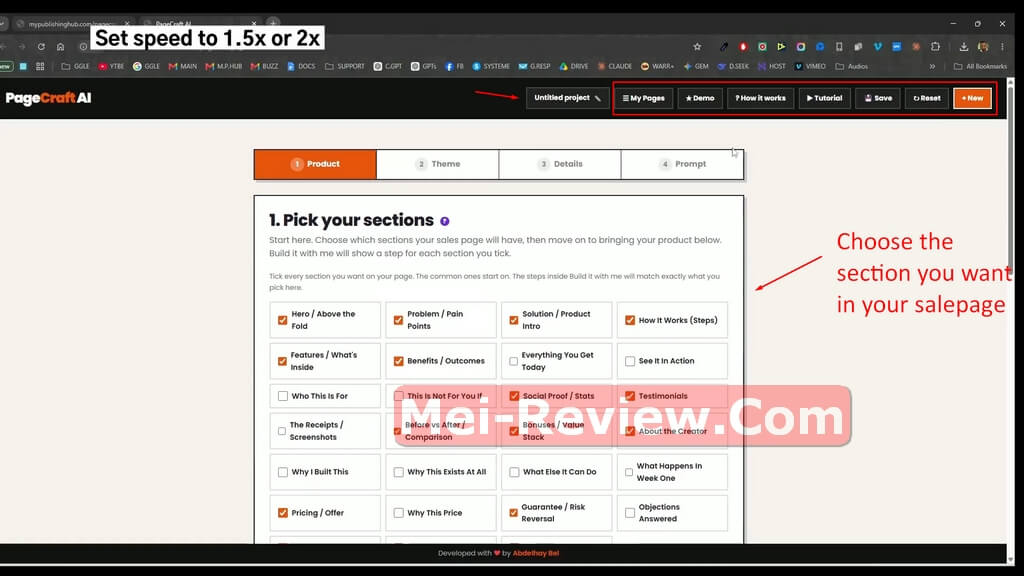Uncheck Features / What's Inside section
The height and width of the screenshot is (576, 1024).
(282, 361)
